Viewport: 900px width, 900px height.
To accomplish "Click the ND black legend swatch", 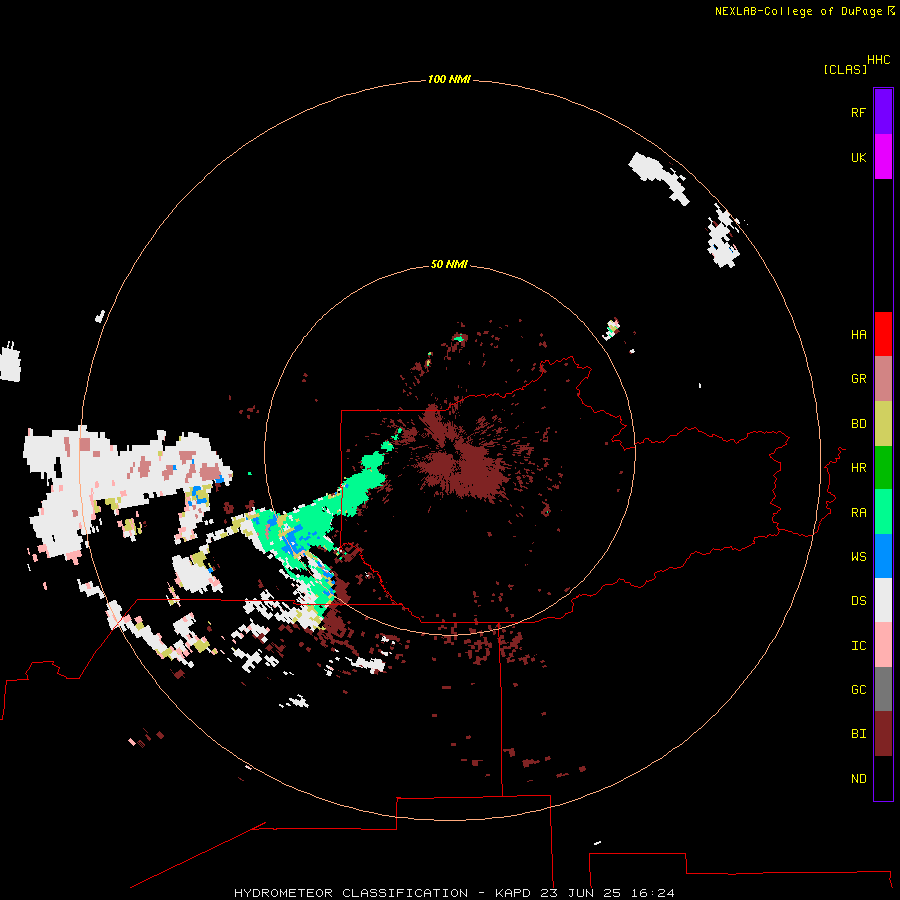I will coord(883,778).
